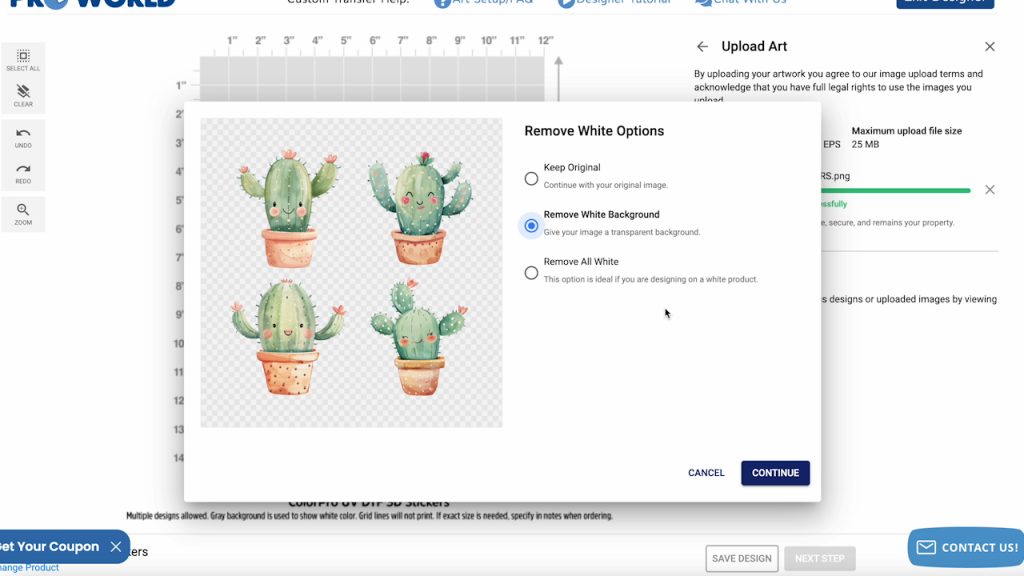
Task: Dismiss the Get Your Coupon banner
Action: click(116, 547)
